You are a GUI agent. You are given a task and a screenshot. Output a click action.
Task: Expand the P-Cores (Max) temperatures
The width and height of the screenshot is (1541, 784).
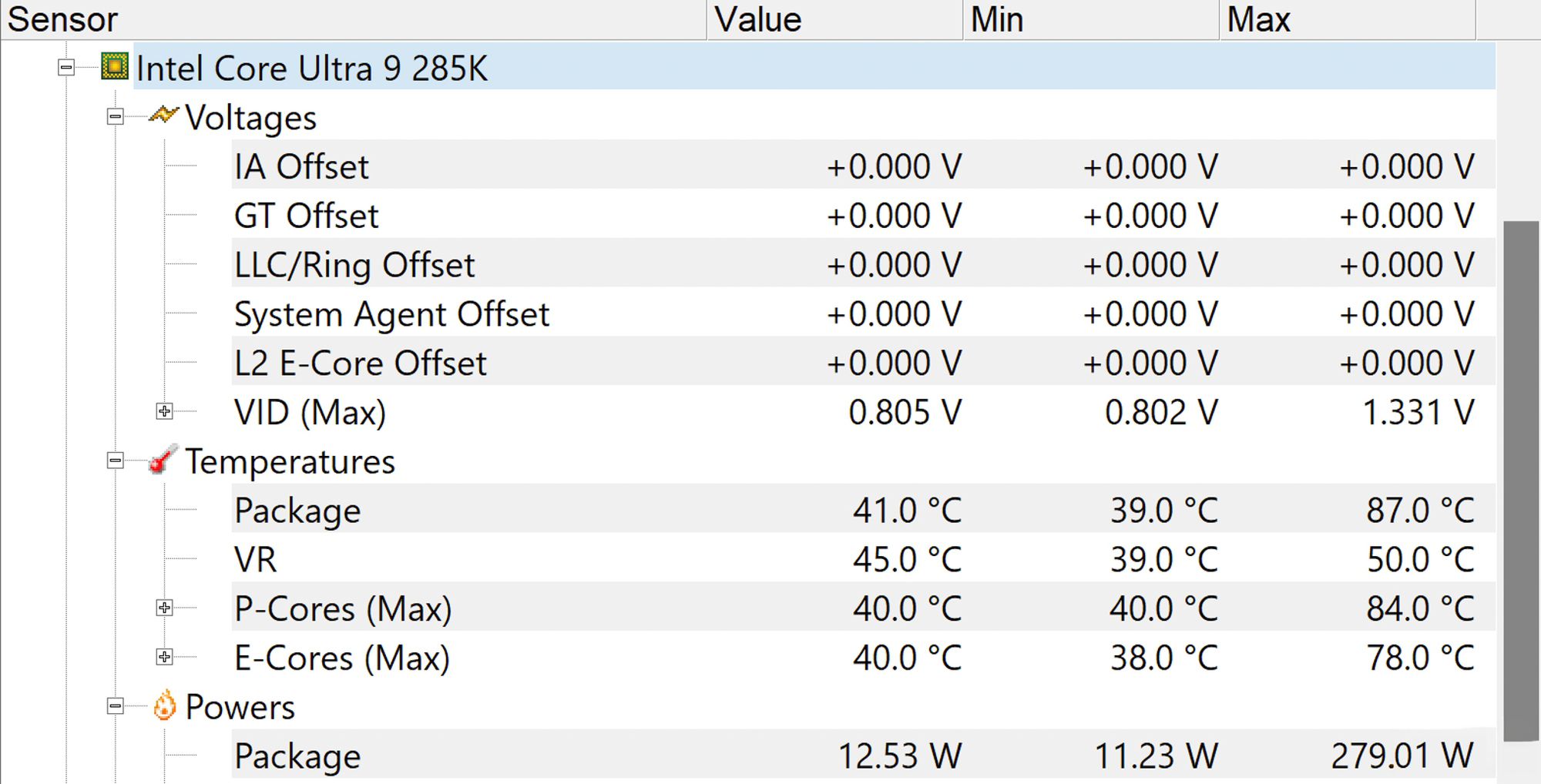(x=164, y=608)
